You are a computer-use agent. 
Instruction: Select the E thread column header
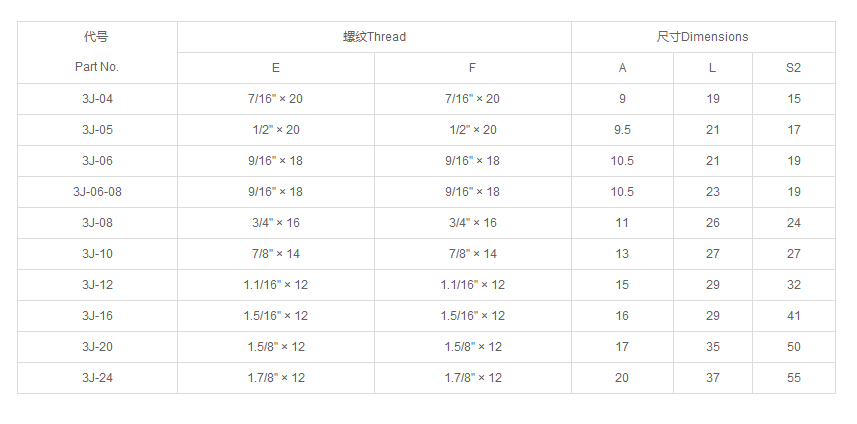[276, 68]
